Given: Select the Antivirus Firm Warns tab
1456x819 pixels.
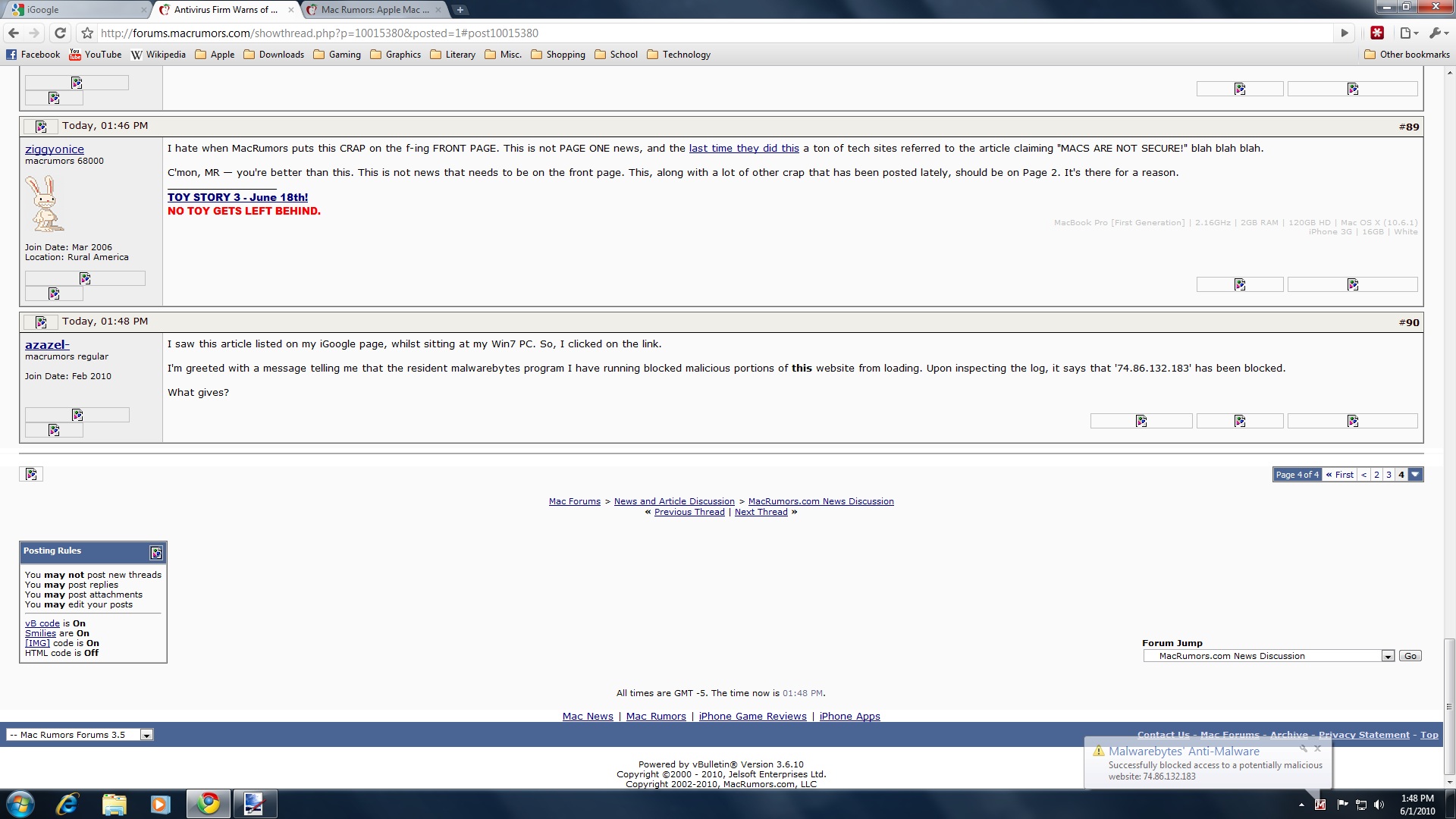Looking at the screenshot, I should click(x=226, y=10).
